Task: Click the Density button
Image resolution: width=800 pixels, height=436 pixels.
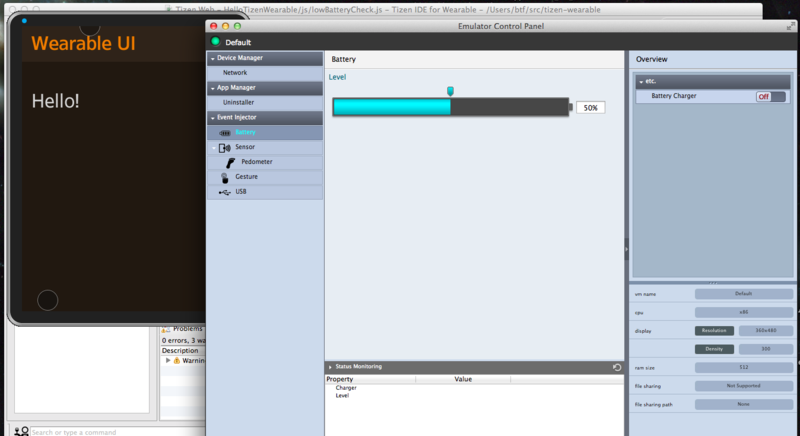Action: coord(714,349)
